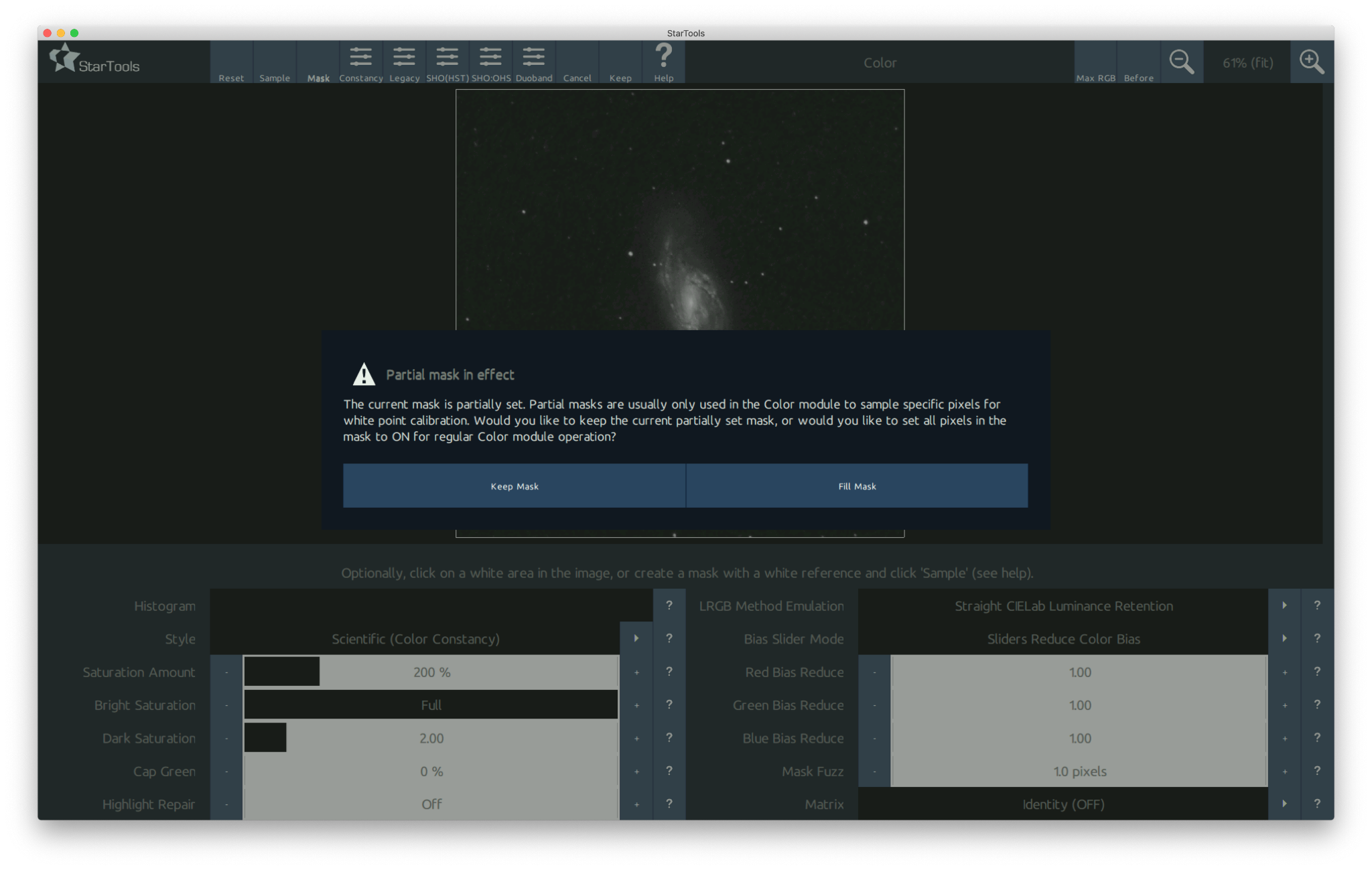
Task: Open help for Red Bias Reduce
Action: coord(1317,672)
